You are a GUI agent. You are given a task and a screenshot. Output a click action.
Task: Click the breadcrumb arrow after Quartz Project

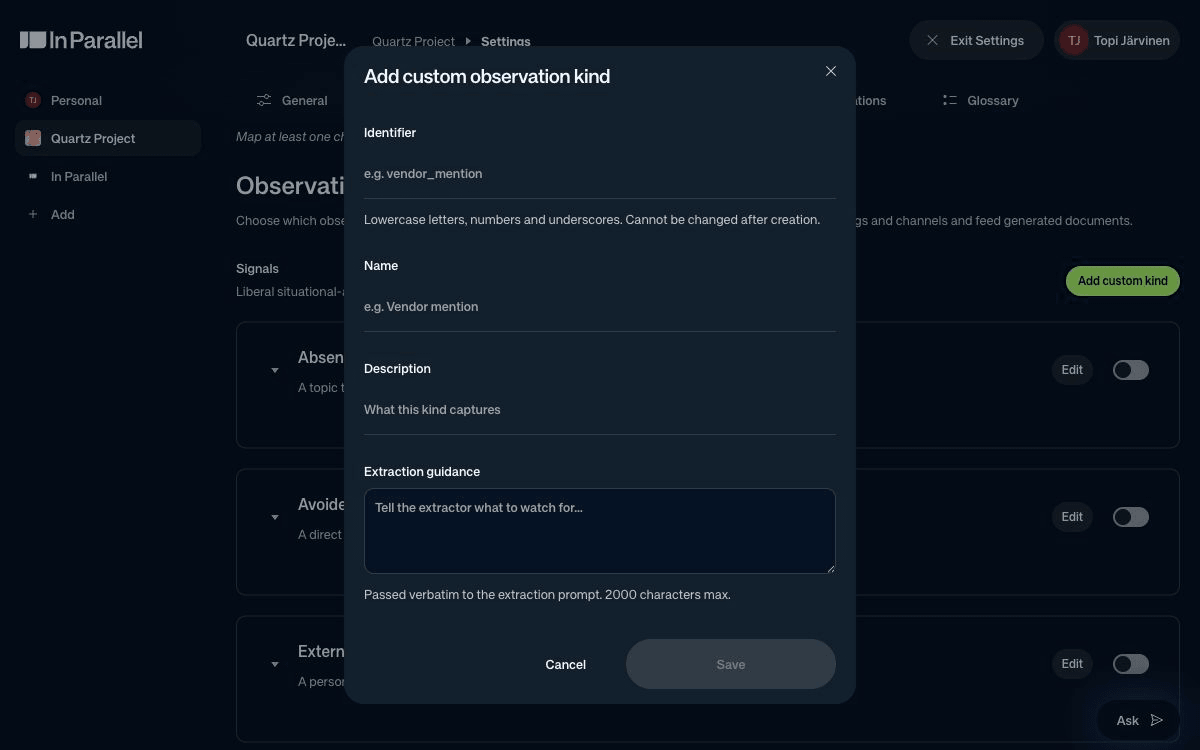(x=468, y=41)
